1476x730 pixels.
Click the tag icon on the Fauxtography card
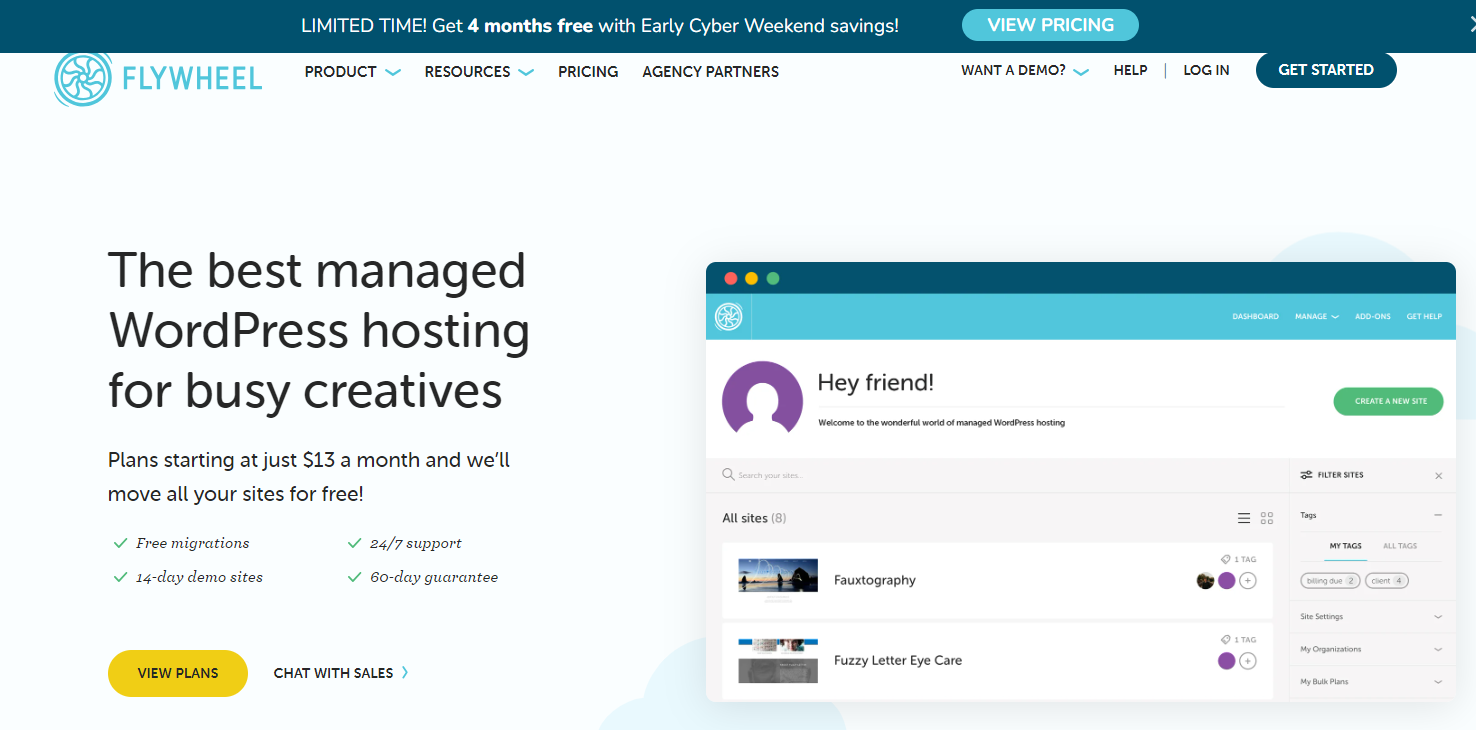[1227, 557]
